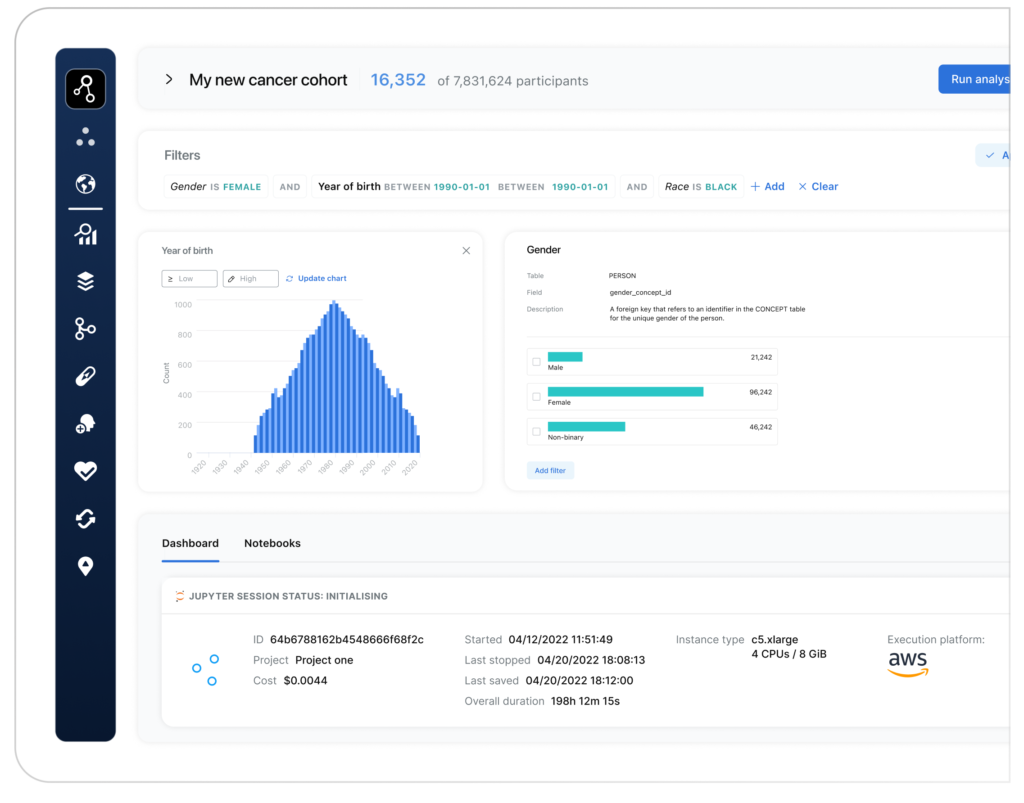Click the globe icon in the sidebar
Viewport: 1024px width, 803px height.
coord(85,185)
